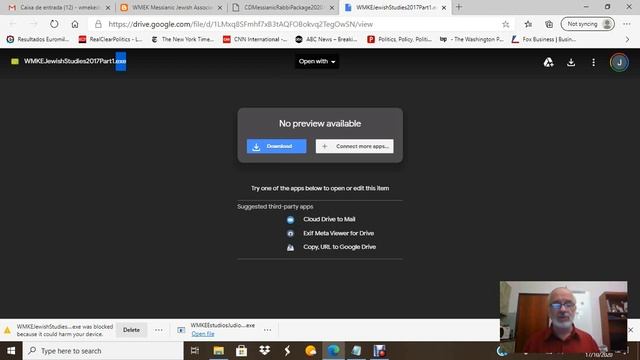Open Resultados Euromil bookmark
640x360 pixels.
coord(38,39)
